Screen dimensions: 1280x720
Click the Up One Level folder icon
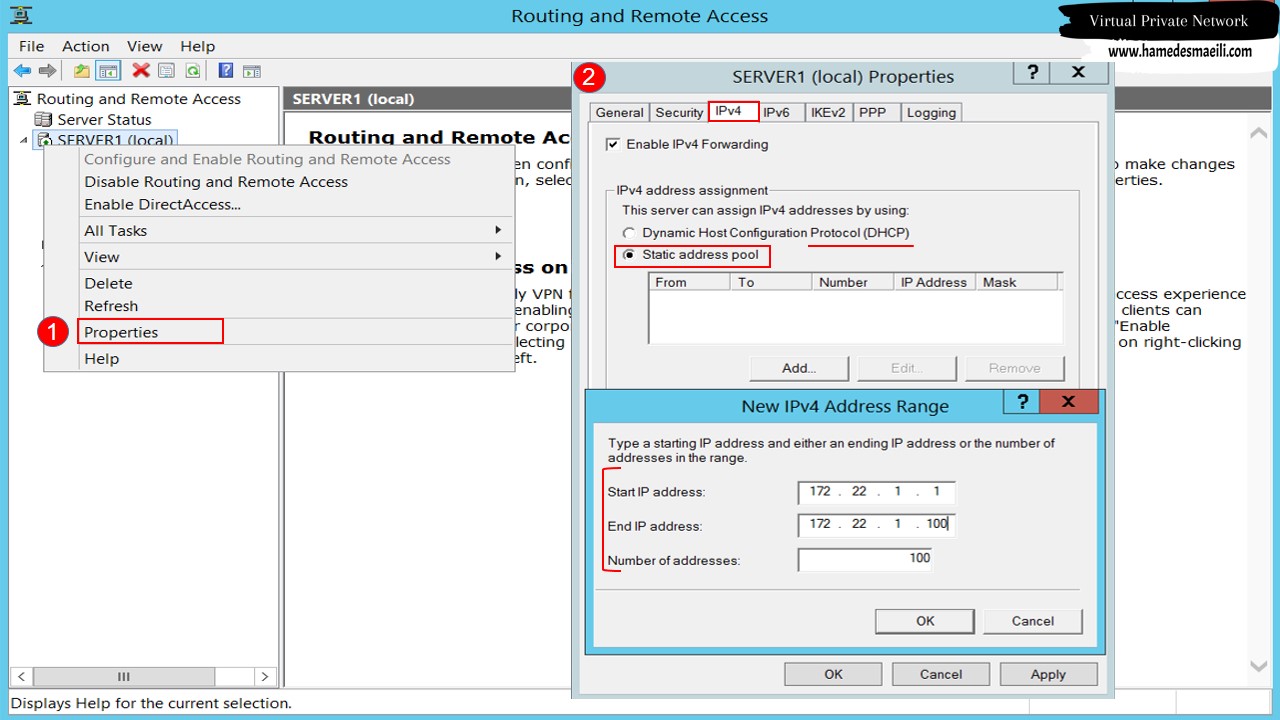pos(82,71)
